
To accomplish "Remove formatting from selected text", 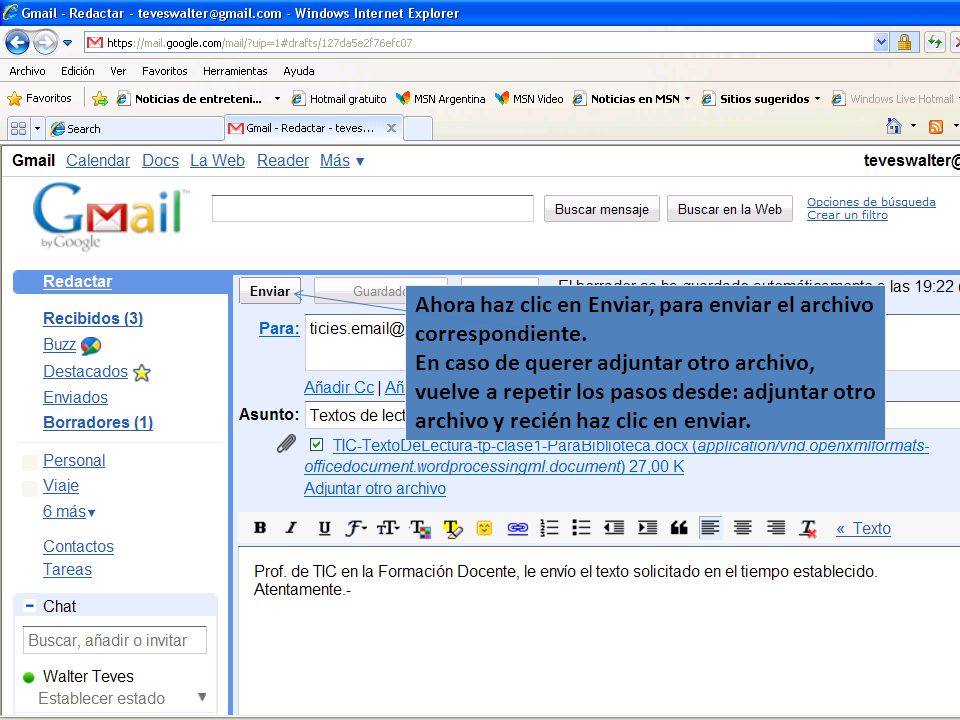I will pyautogui.click(x=808, y=528).
